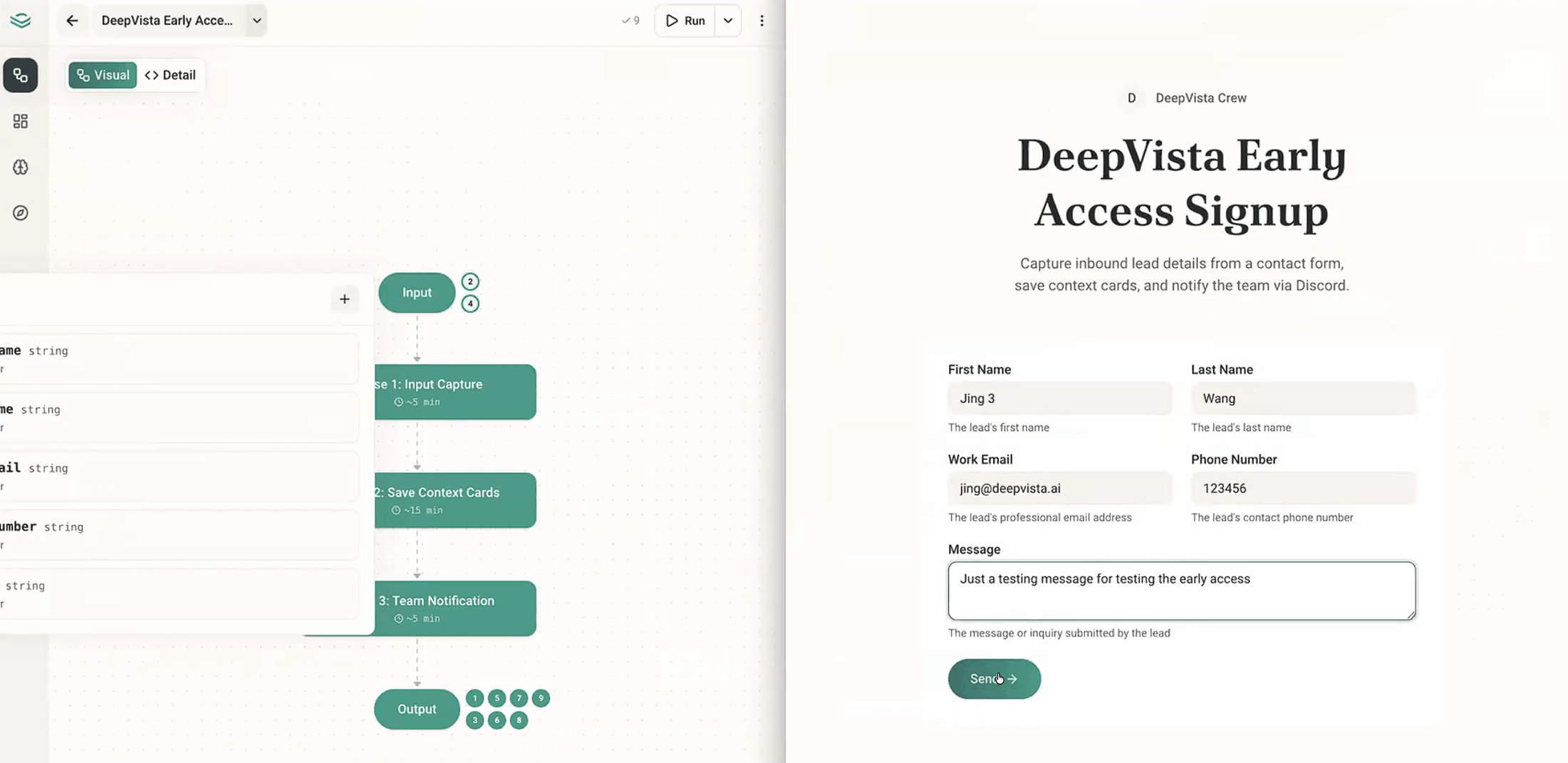Click the checkmark 9 status indicator
The width and height of the screenshot is (1568, 763).
(x=630, y=21)
